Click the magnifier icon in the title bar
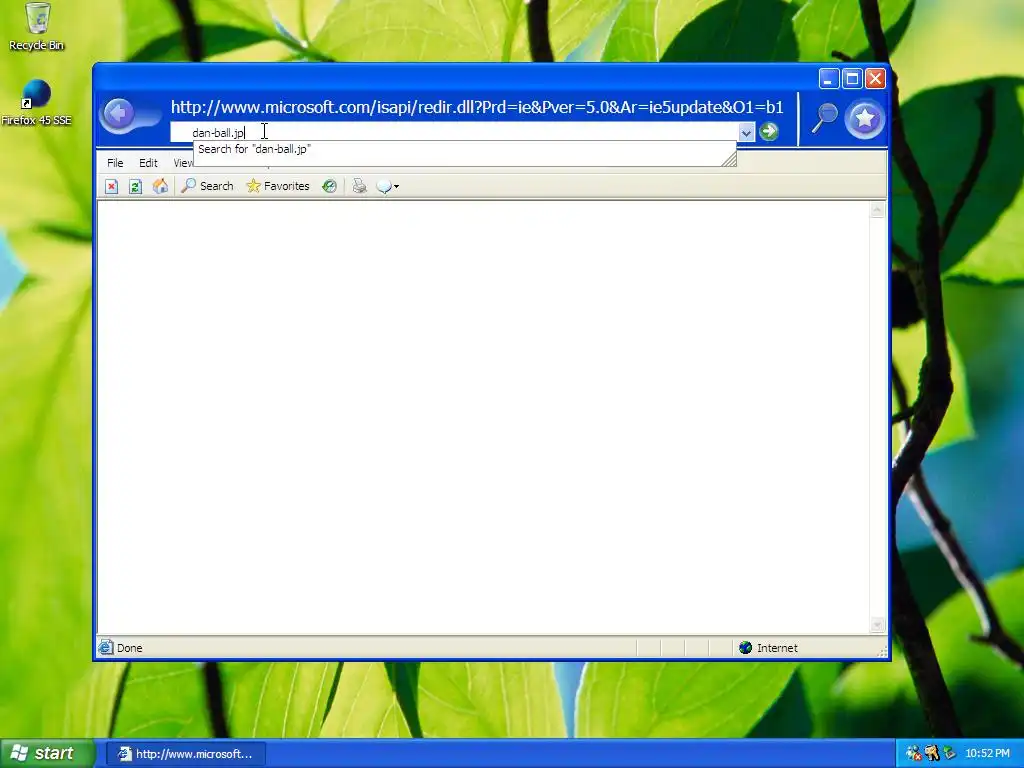 824,118
